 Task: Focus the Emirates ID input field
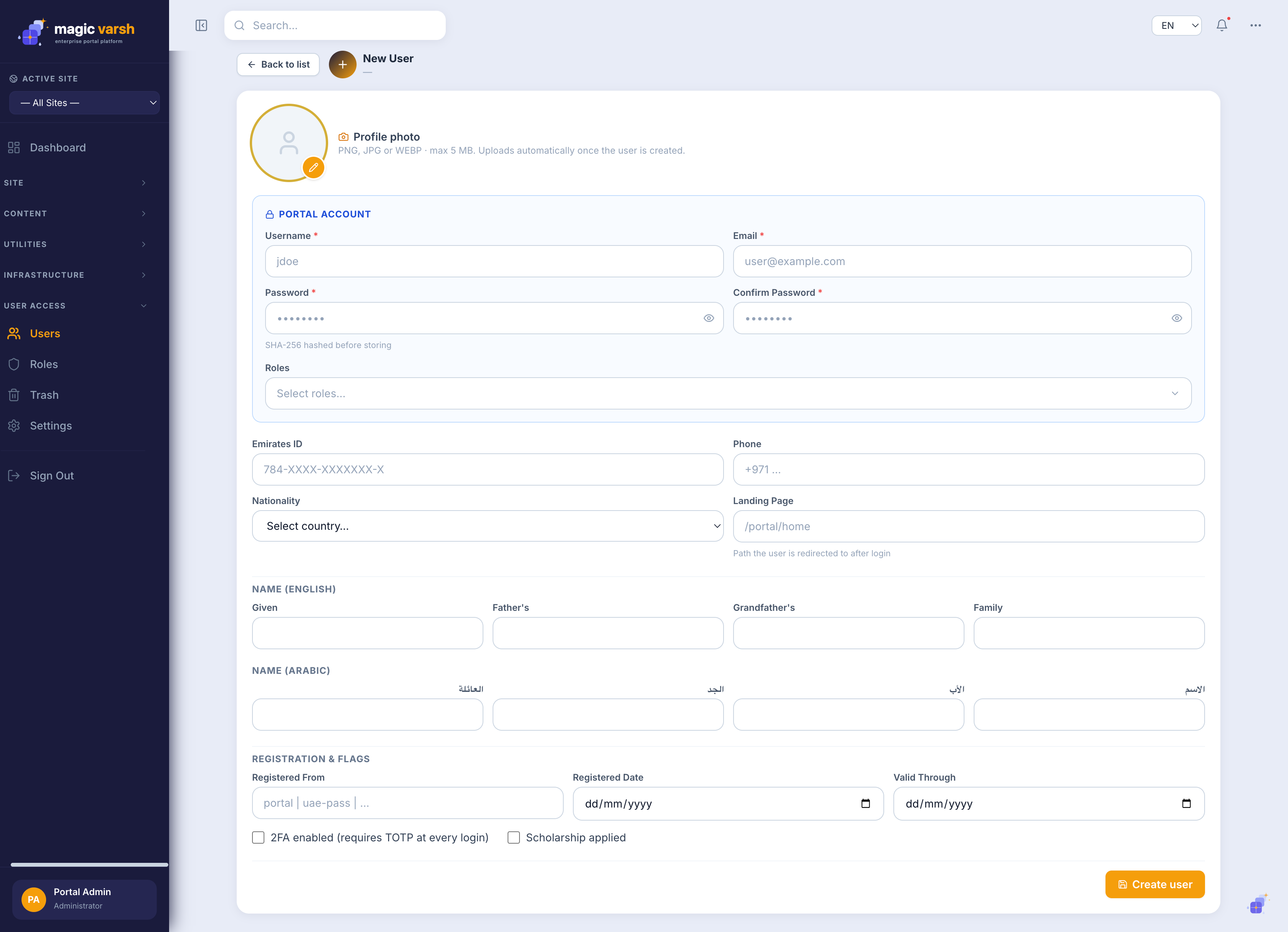tap(488, 469)
